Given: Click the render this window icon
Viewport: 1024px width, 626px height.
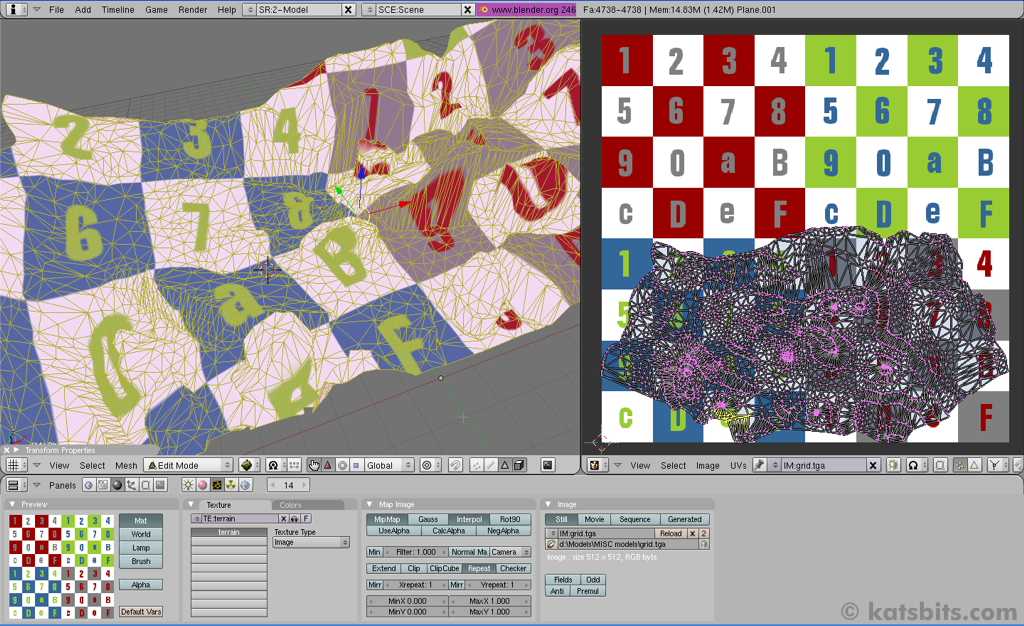Looking at the screenshot, I should coord(547,465).
